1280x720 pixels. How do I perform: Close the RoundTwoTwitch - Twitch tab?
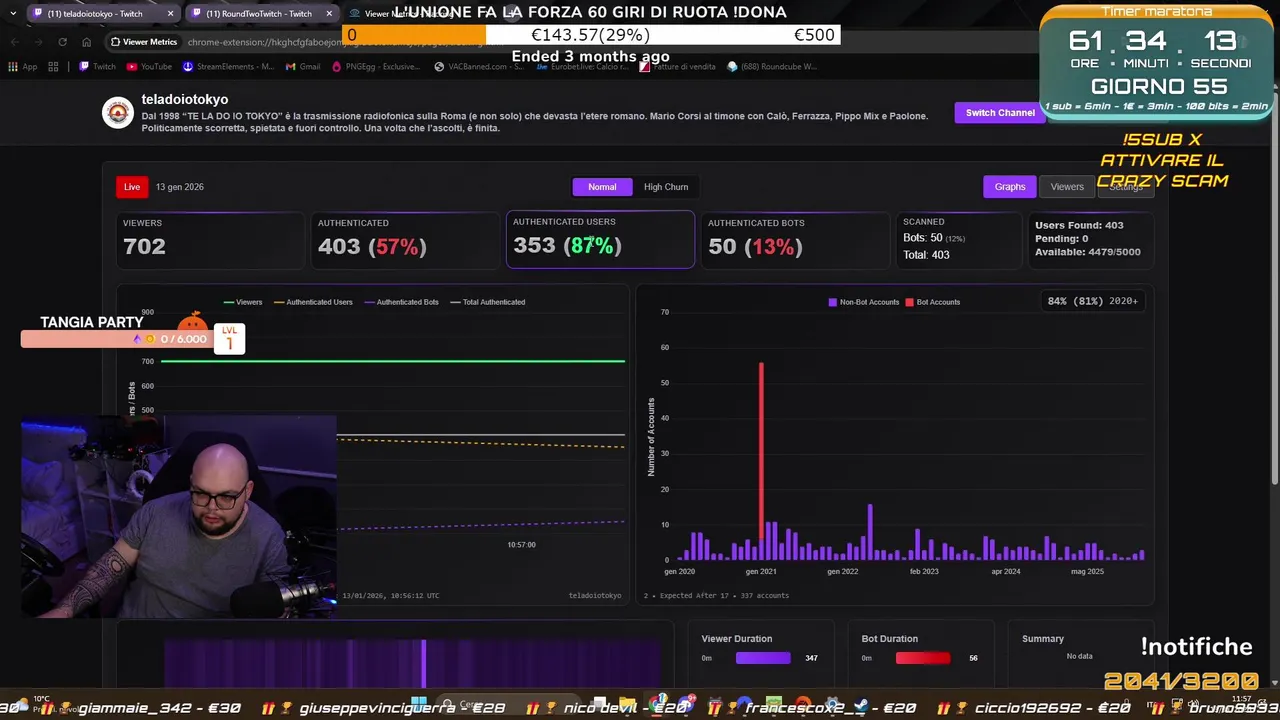329,14
